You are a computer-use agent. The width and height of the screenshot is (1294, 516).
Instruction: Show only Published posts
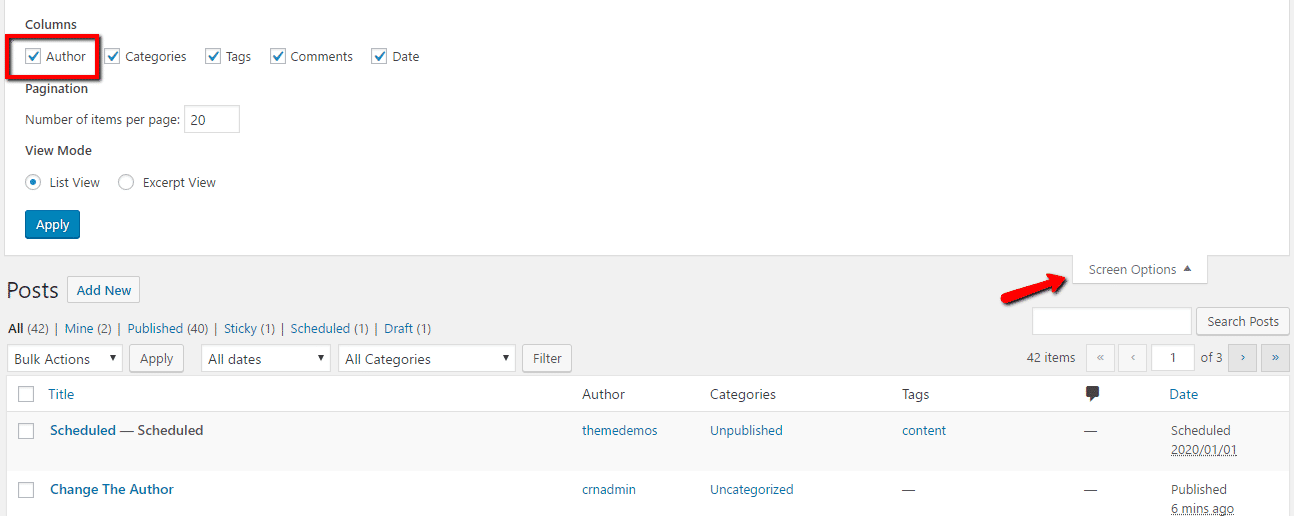[155, 329]
